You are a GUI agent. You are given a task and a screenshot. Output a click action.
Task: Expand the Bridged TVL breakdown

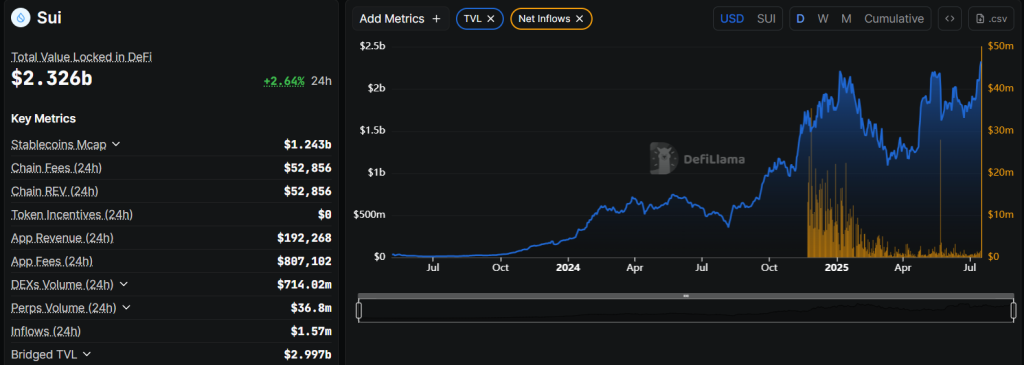[x=87, y=355]
